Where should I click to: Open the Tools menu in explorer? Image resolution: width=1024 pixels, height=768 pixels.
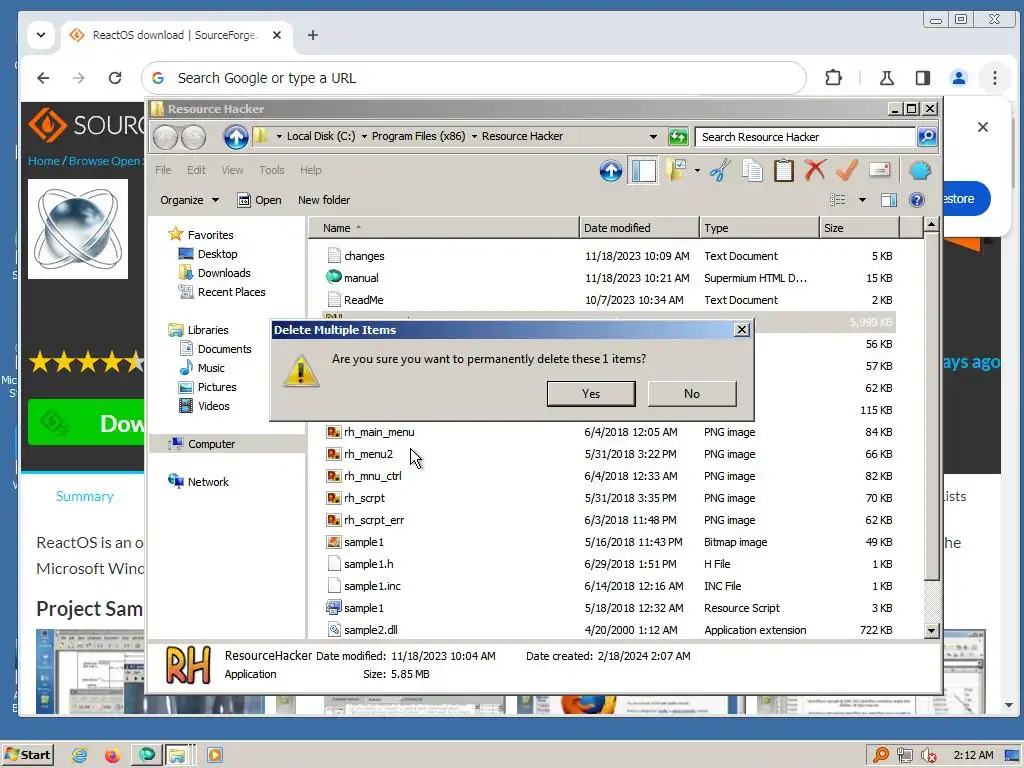[272, 170]
